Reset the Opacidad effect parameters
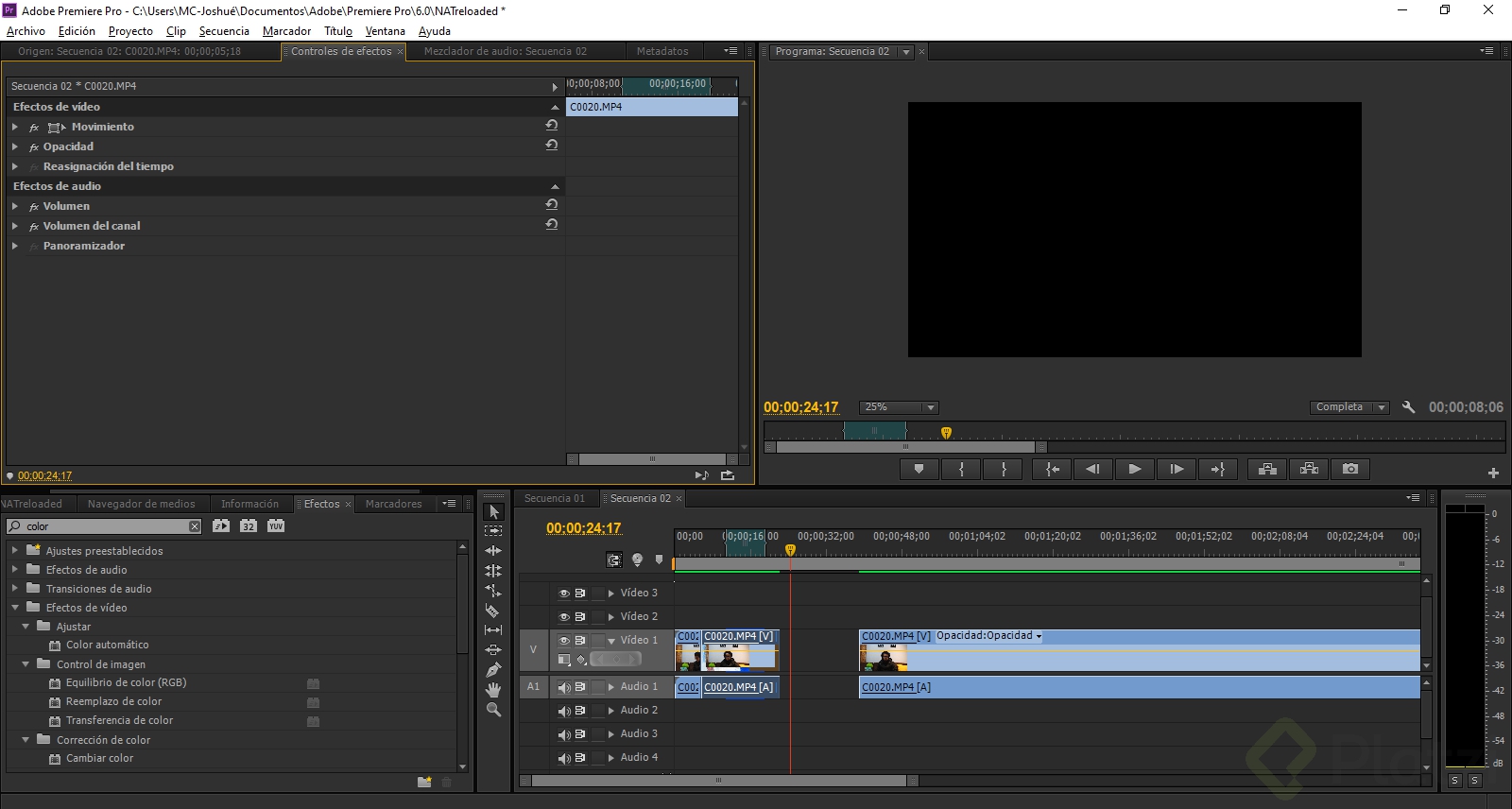This screenshot has width=1512, height=809. (x=552, y=146)
